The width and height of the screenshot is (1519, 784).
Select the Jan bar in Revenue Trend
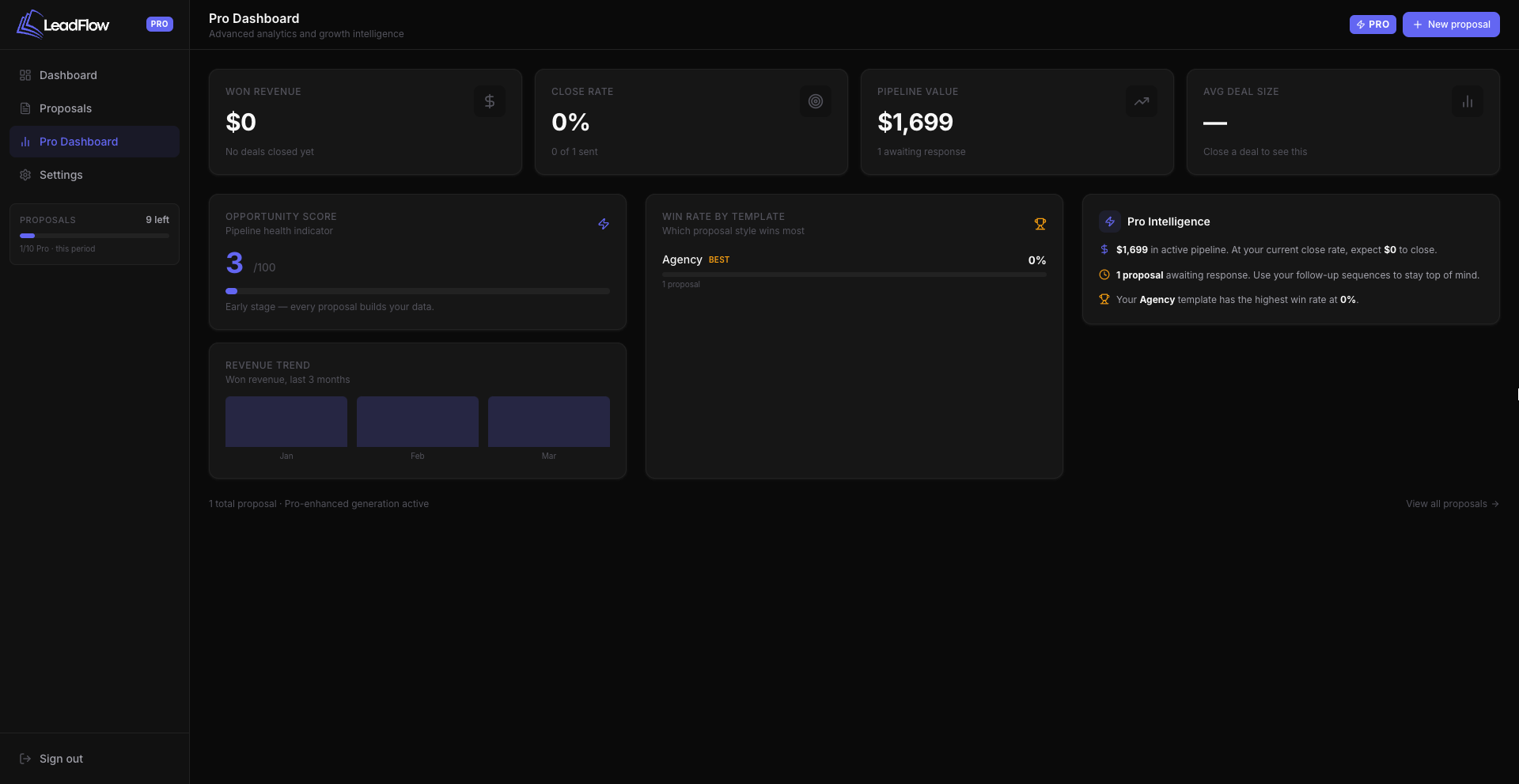pyautogui.click(x=286, y=422)
